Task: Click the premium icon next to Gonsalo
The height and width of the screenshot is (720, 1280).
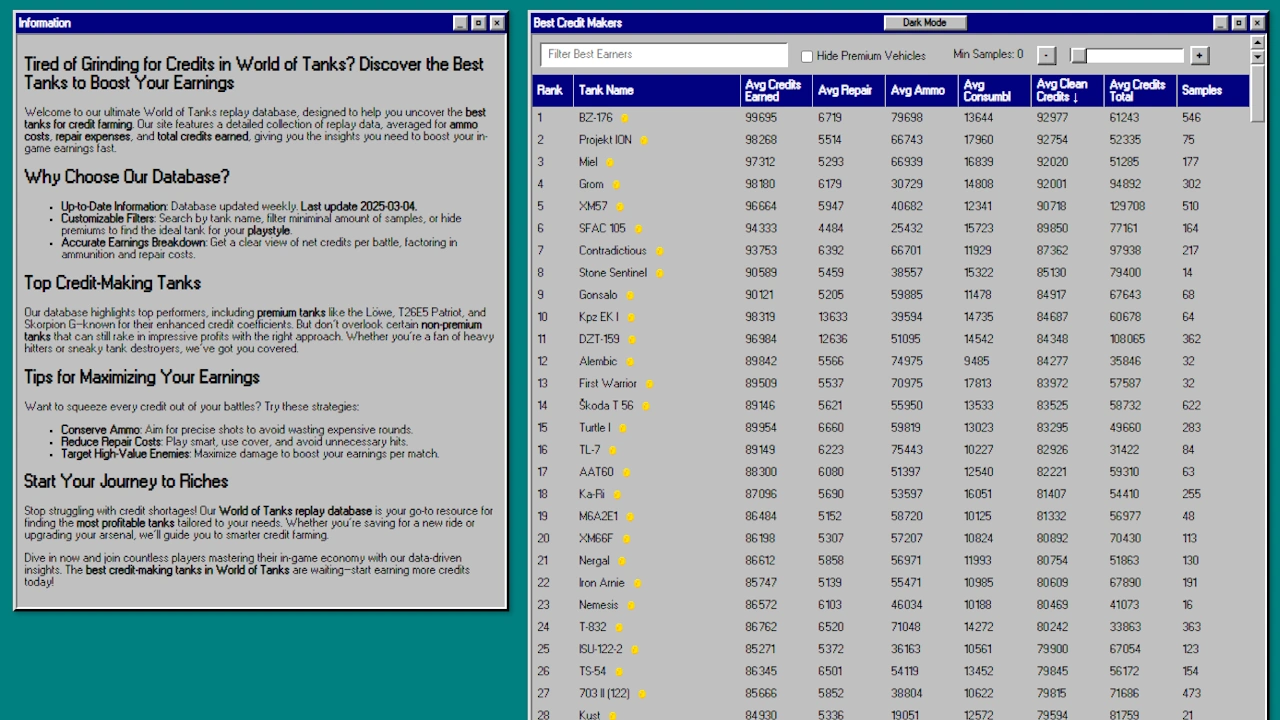Action: tap(629, 295)
